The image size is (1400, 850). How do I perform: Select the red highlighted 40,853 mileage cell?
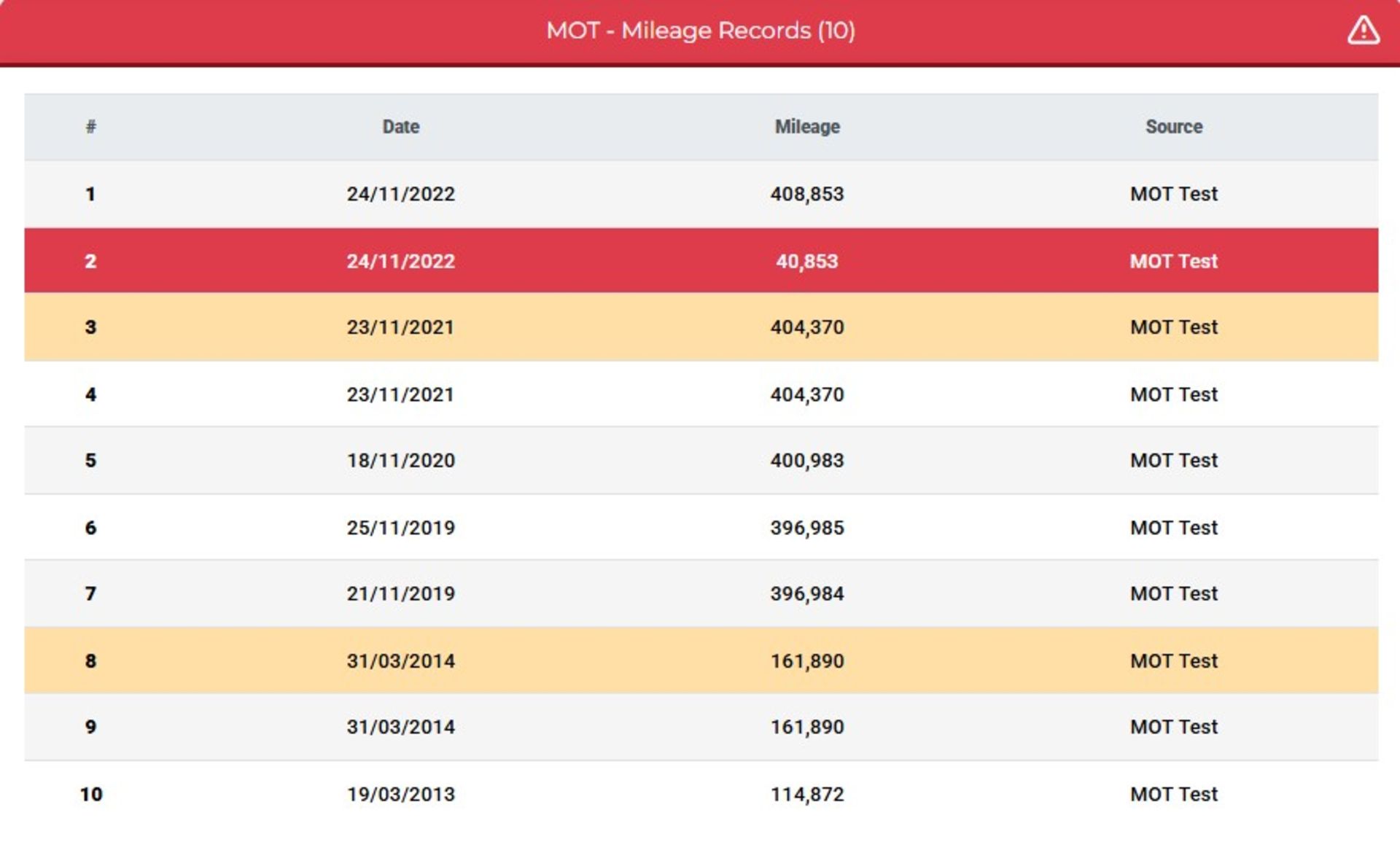click(x=806, y=261)
